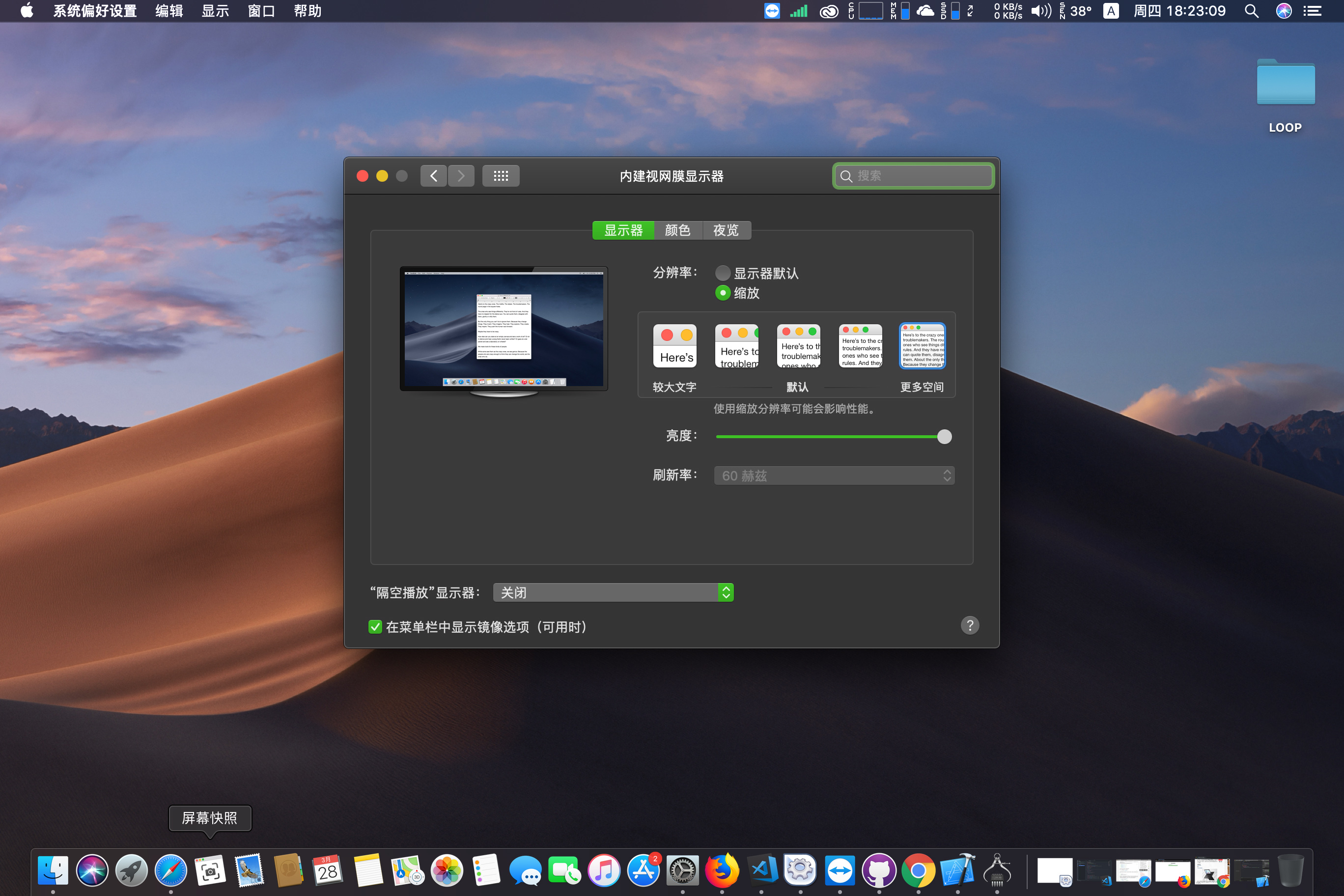Open the 显示 menu

tap(216, 11)
